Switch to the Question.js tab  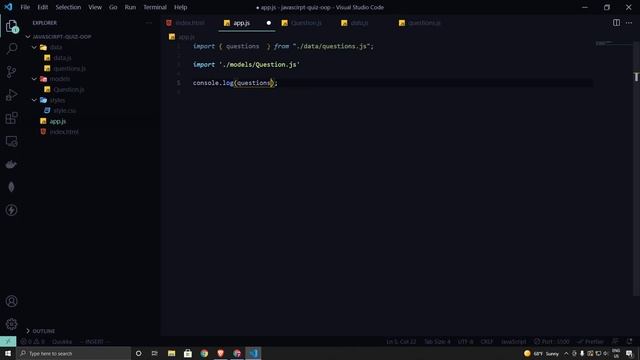pos(306,23)
